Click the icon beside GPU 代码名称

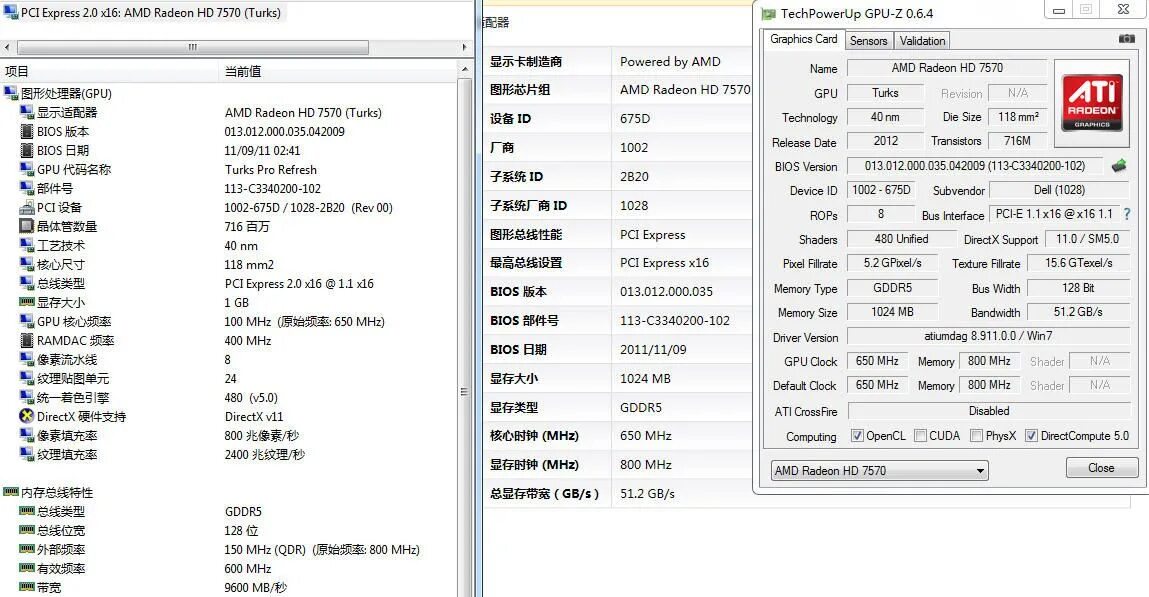(26, 169)
